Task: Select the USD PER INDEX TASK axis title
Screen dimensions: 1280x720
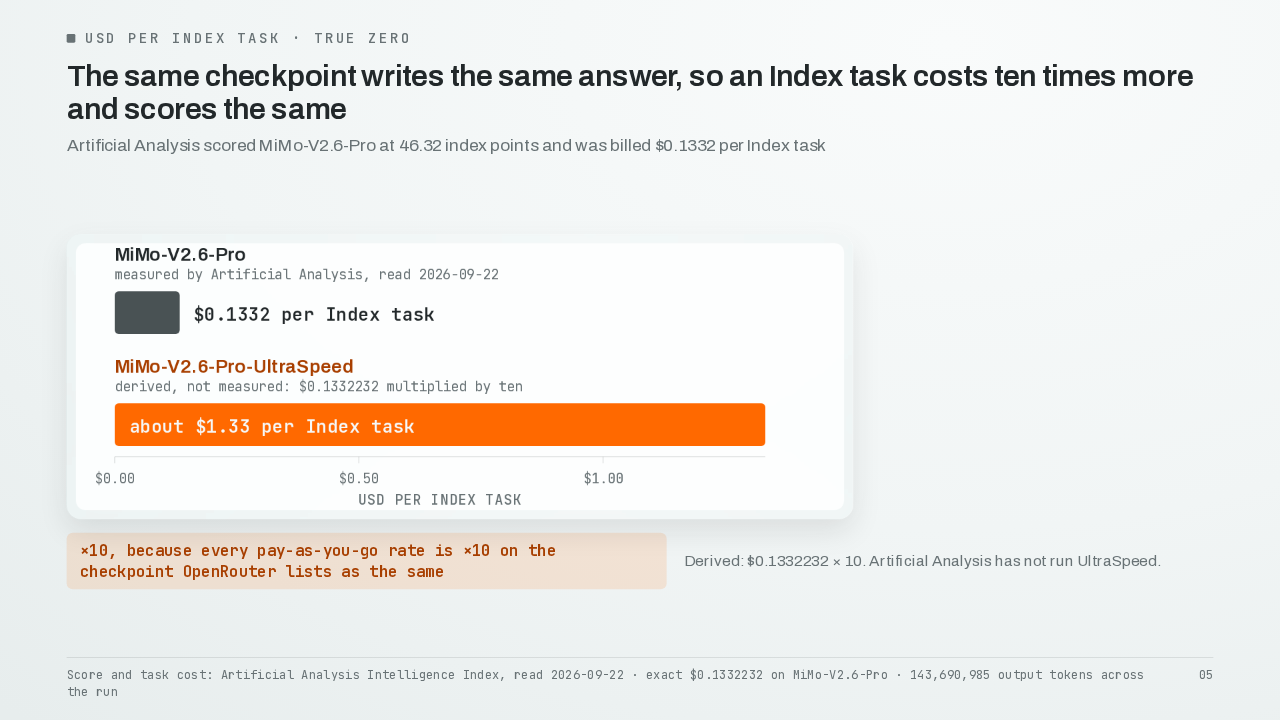Action: (440, 500)
